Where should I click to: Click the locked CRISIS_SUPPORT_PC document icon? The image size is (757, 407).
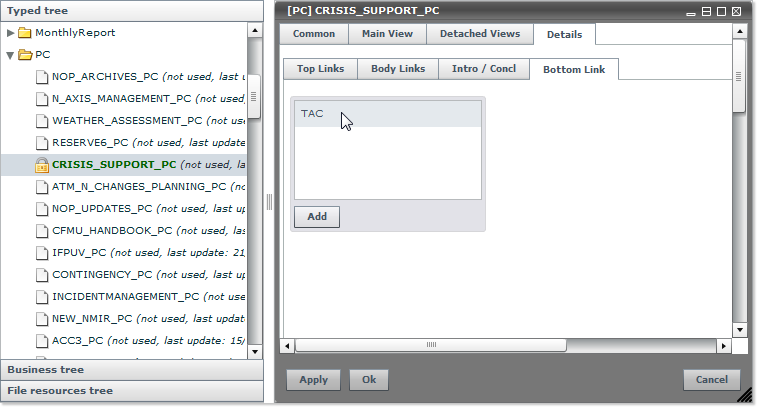pos(41,165)
